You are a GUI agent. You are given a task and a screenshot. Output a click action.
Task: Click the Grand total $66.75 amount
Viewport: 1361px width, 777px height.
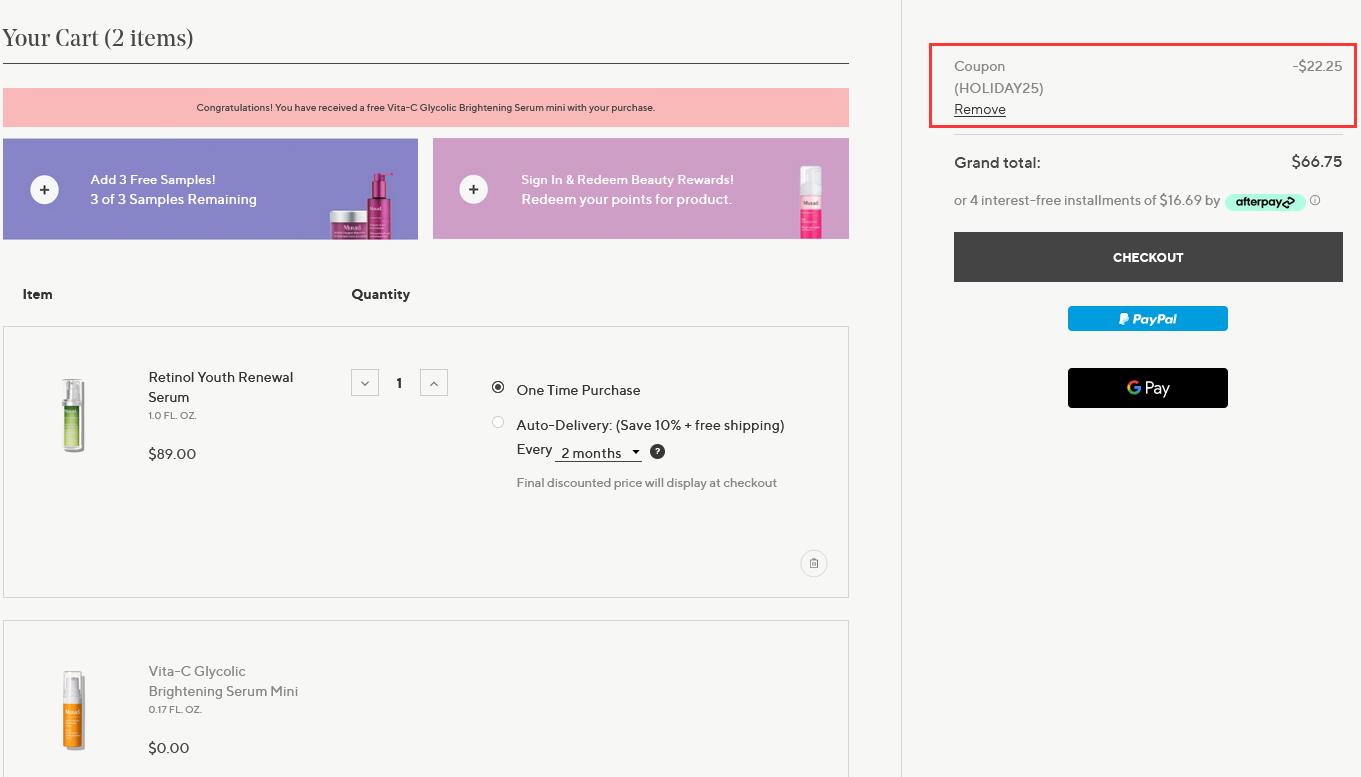click(1317, 161)
